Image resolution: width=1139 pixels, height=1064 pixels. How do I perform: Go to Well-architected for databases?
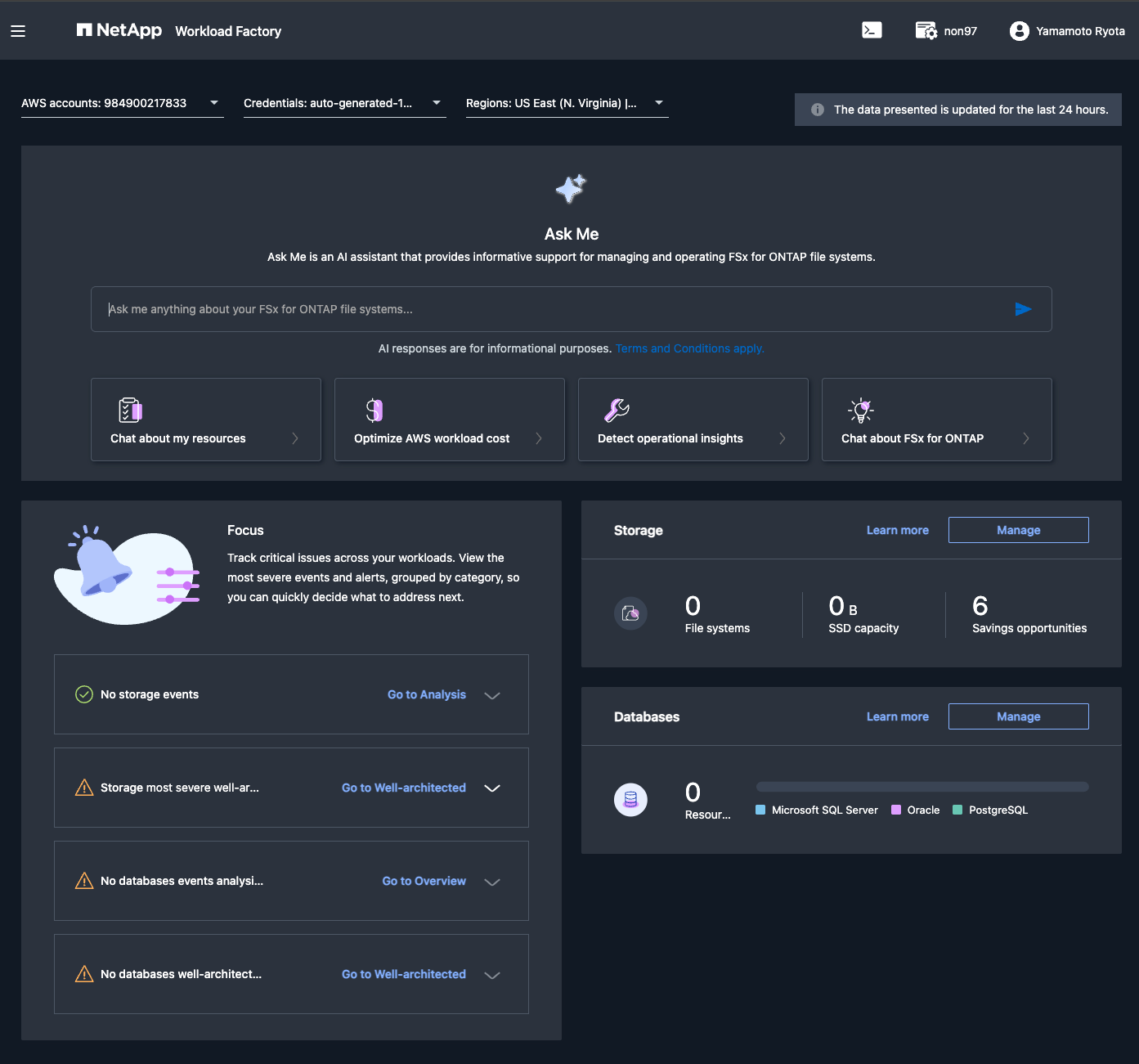click(x=404, y=974)
